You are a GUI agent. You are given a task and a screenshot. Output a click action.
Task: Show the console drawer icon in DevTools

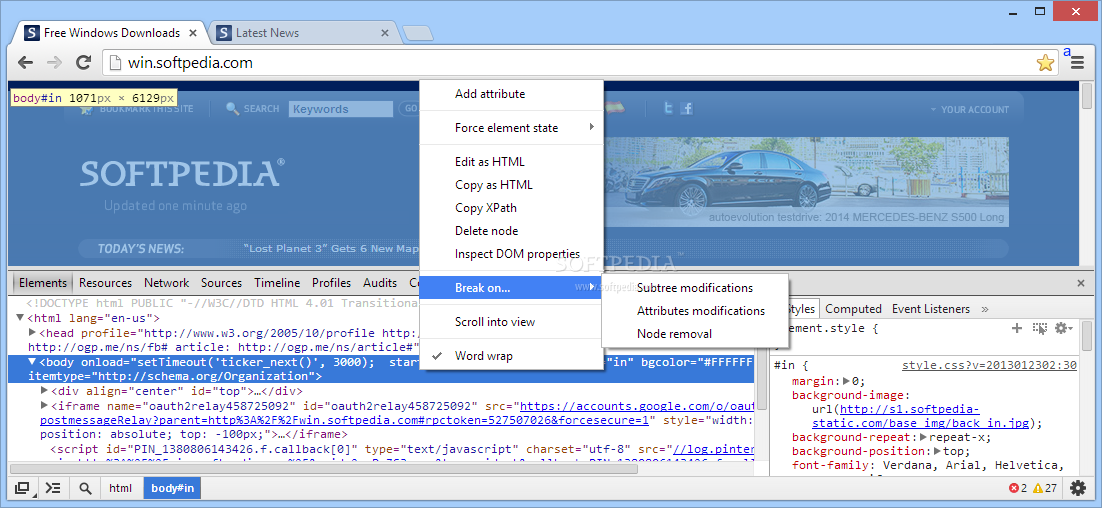pos(54,488)
